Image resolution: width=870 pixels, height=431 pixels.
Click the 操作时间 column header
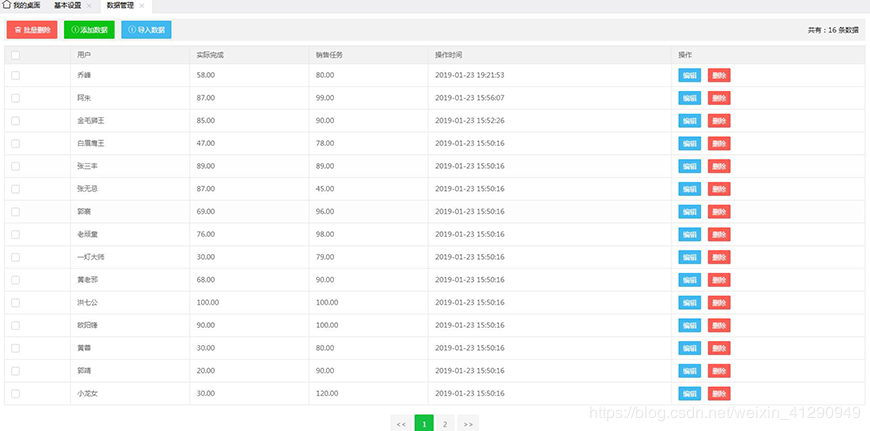coord(449,54)
